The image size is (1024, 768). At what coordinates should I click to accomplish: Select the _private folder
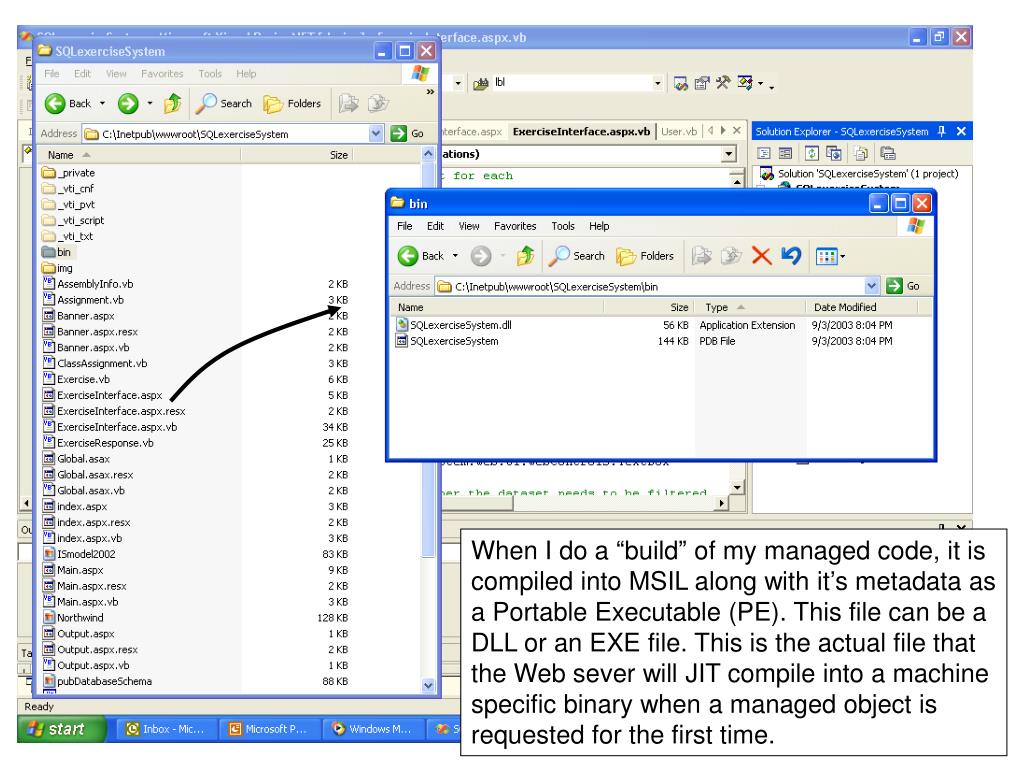pos(69,172)
